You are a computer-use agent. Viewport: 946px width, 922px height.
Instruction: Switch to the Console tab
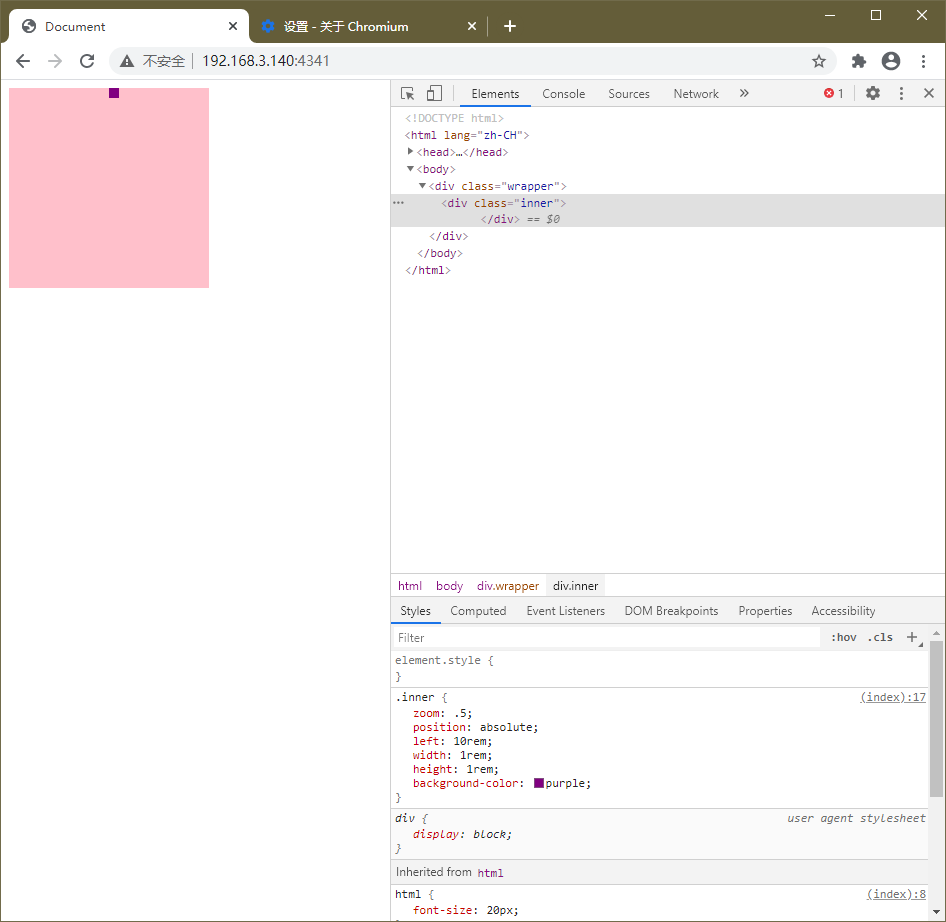pos(563,93)
